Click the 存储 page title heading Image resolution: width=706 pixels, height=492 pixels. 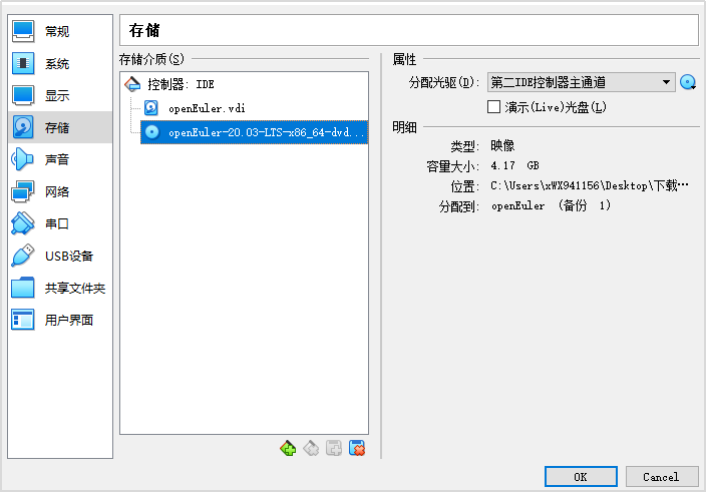click(145, 30)
